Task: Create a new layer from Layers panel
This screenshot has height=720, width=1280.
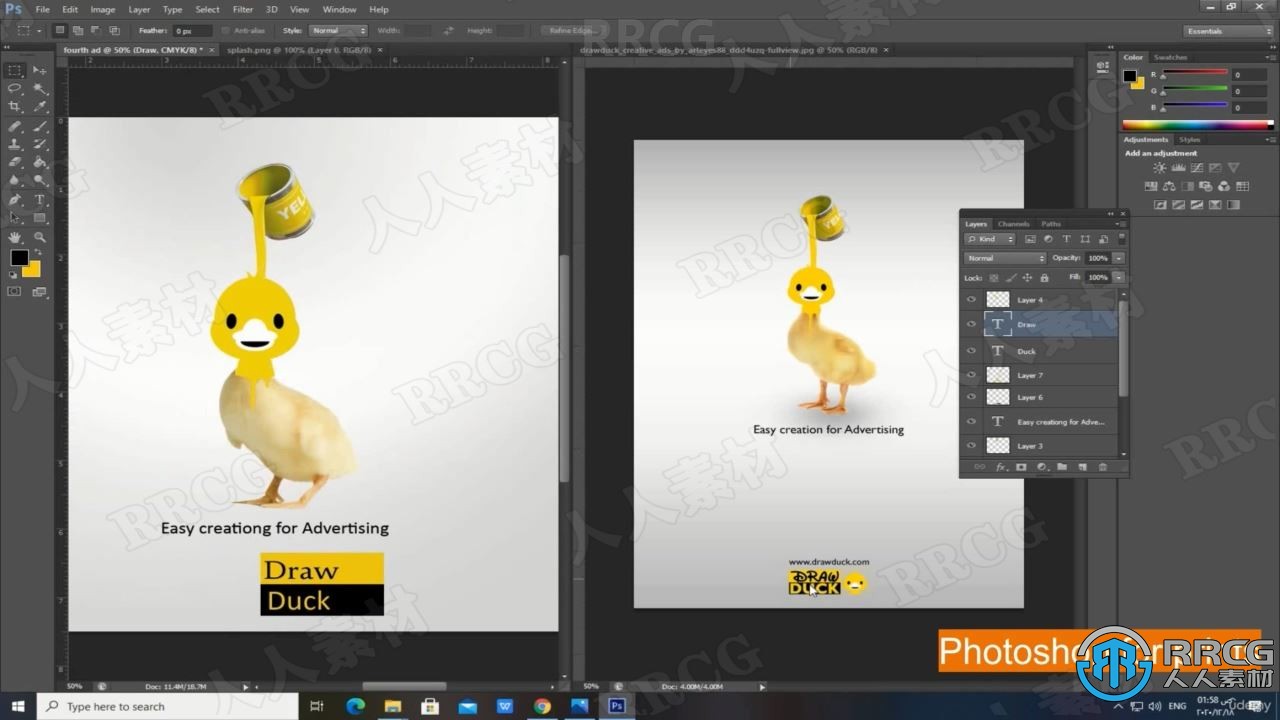Action: (x=1082, y=467)
